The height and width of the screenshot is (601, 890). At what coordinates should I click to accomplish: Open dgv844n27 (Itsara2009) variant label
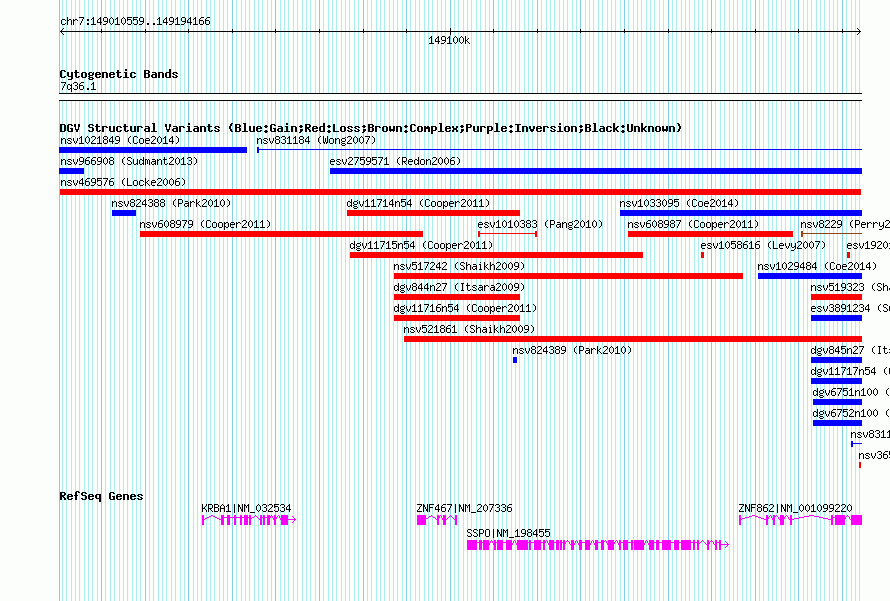[459, 287]
